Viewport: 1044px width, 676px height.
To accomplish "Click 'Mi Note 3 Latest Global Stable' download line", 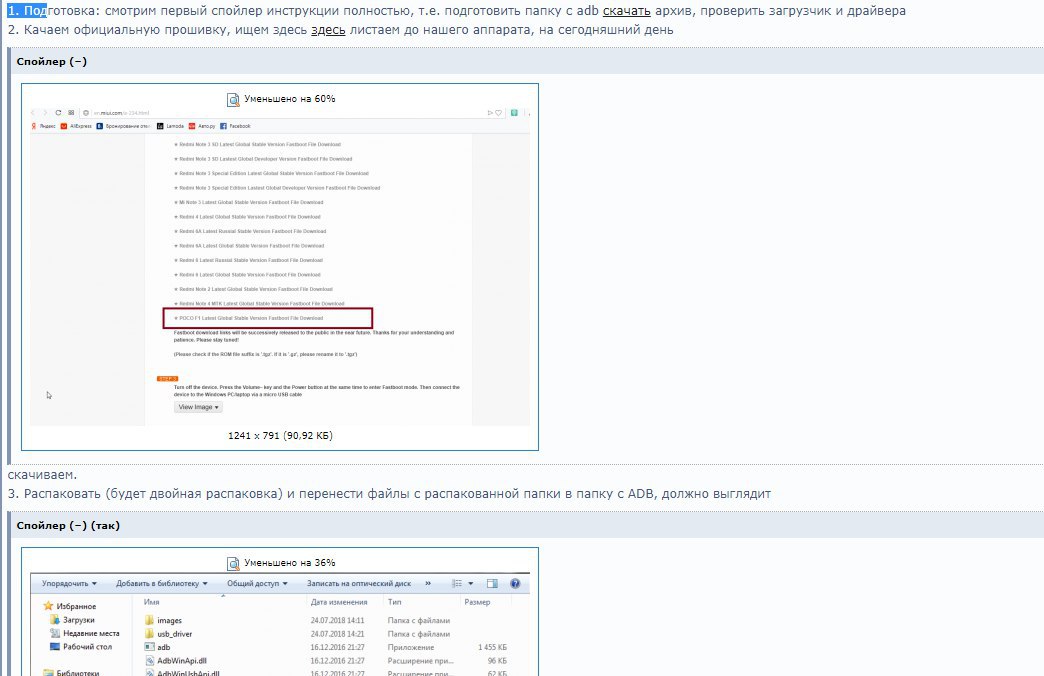I will [249, 202].
